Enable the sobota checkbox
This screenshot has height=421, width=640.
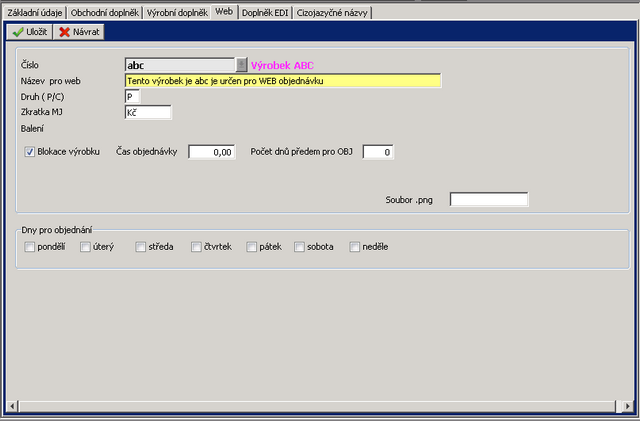tap(299, 247)
